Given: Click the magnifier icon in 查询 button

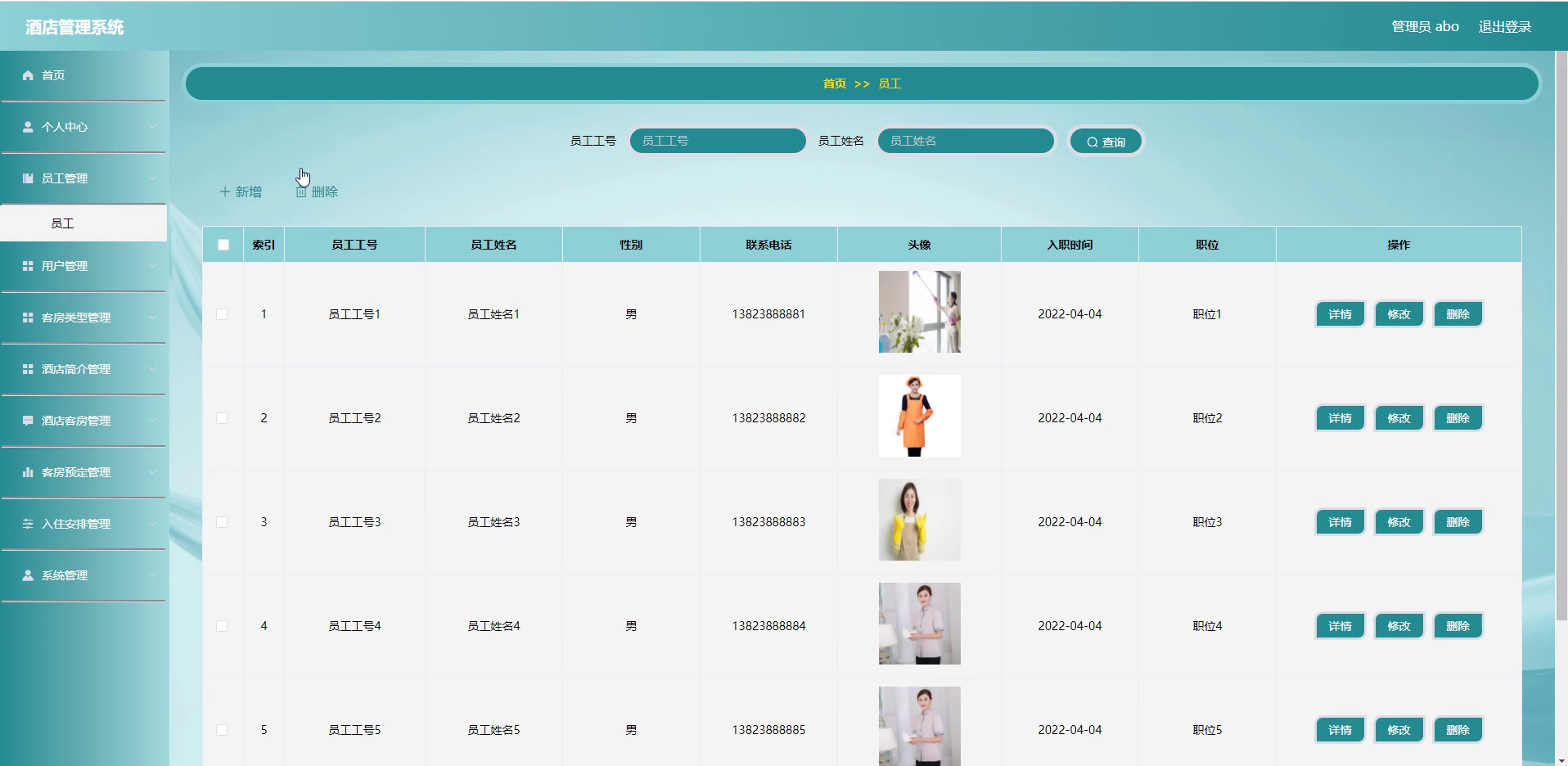Looking at the screenshot, I should tap(1093, 142).
